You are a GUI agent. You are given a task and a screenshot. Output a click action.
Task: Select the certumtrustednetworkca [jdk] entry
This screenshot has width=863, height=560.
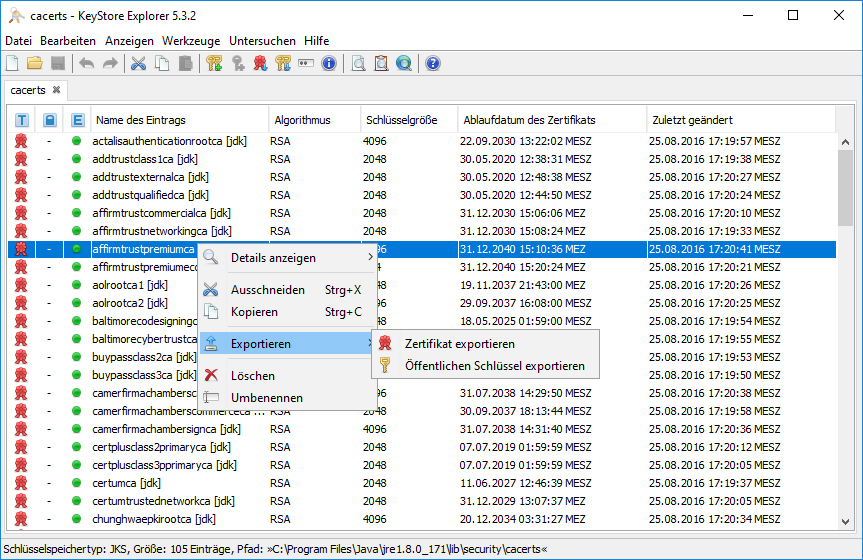tap(163, 501)
